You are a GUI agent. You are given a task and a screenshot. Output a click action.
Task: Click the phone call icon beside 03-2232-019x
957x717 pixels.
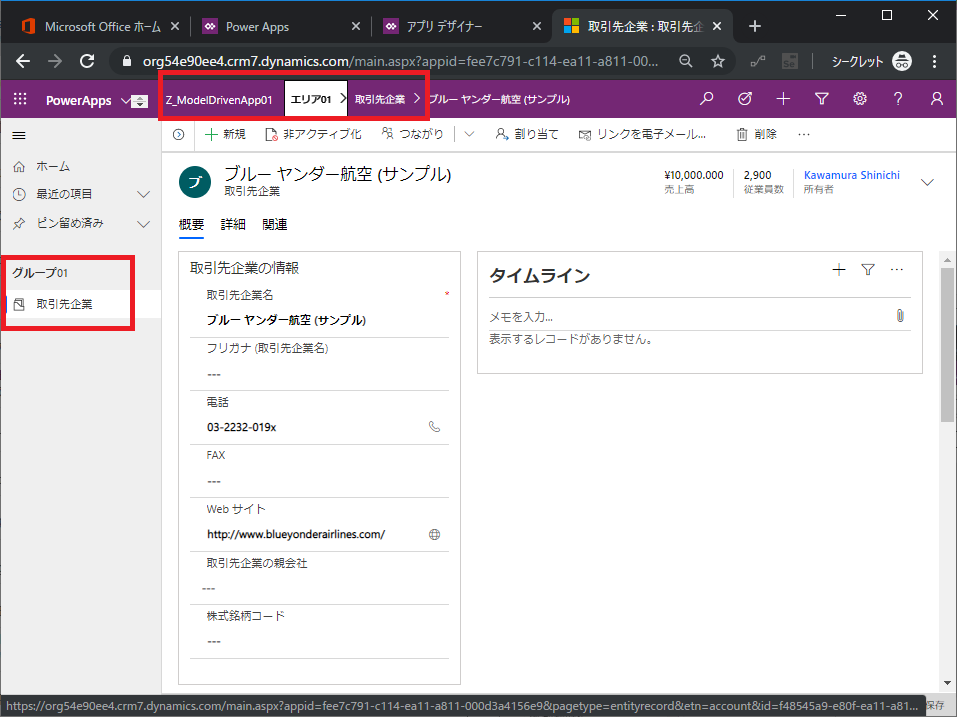[x=434, y=427]
